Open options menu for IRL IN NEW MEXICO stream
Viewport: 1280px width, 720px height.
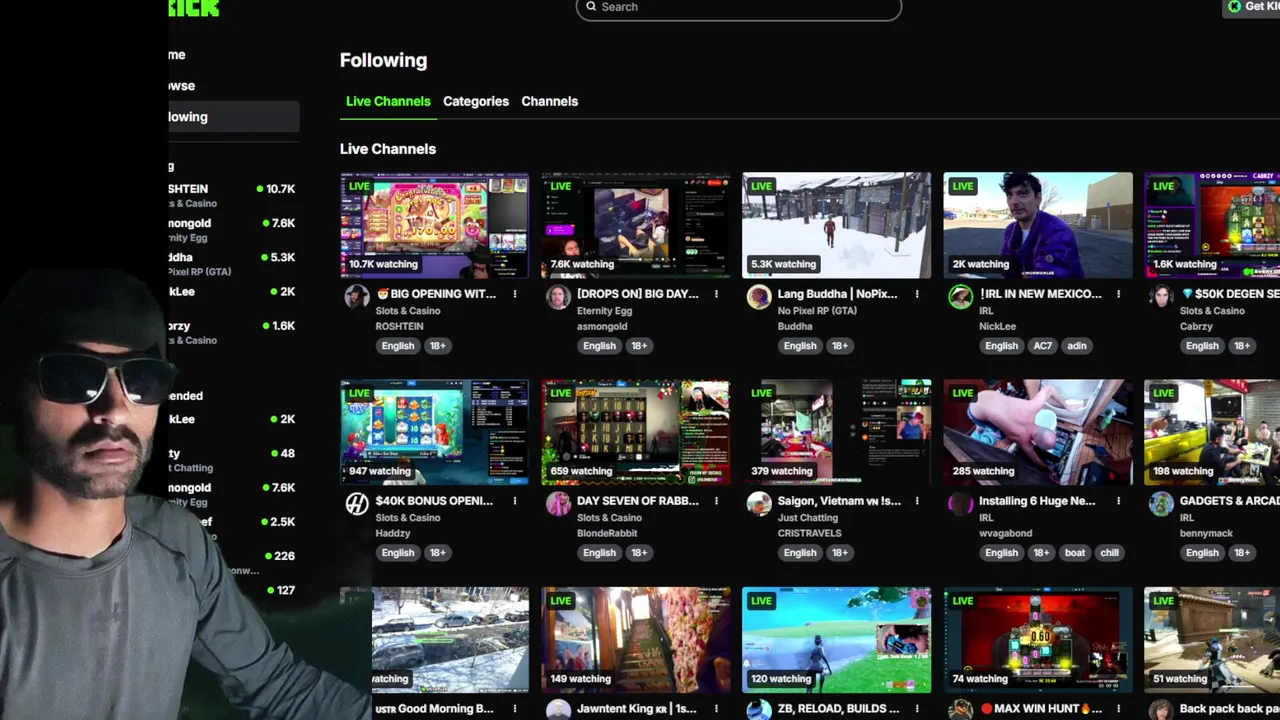[1118, 294]
